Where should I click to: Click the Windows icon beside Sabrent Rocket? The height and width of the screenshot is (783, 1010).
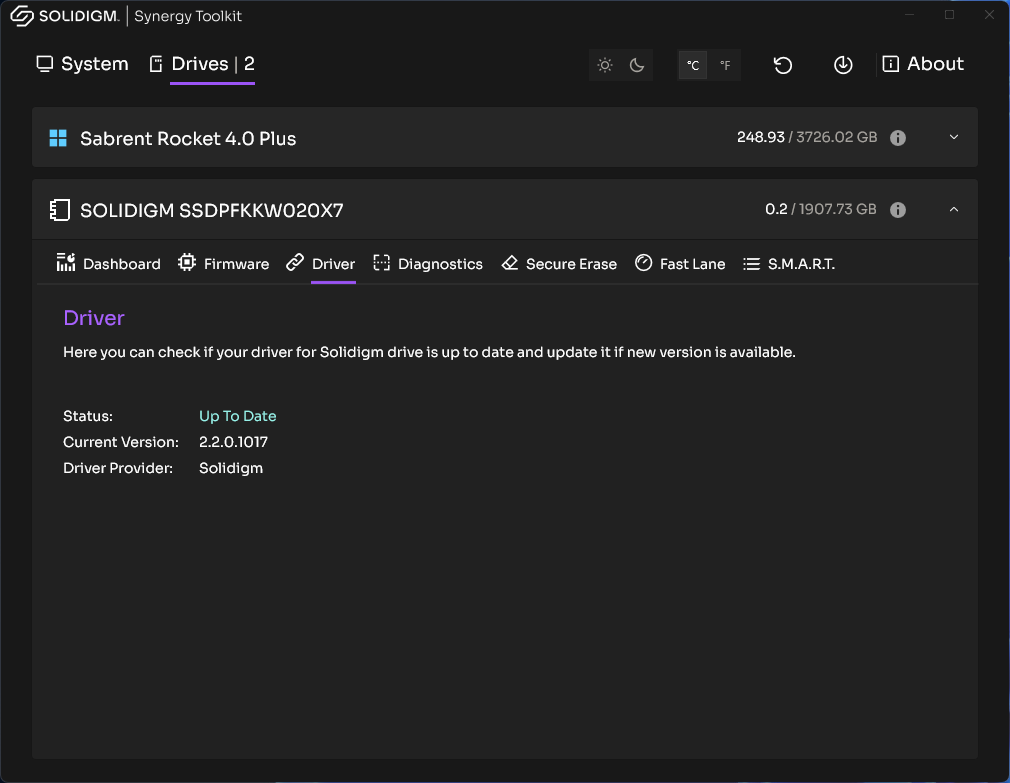(58, 138)
